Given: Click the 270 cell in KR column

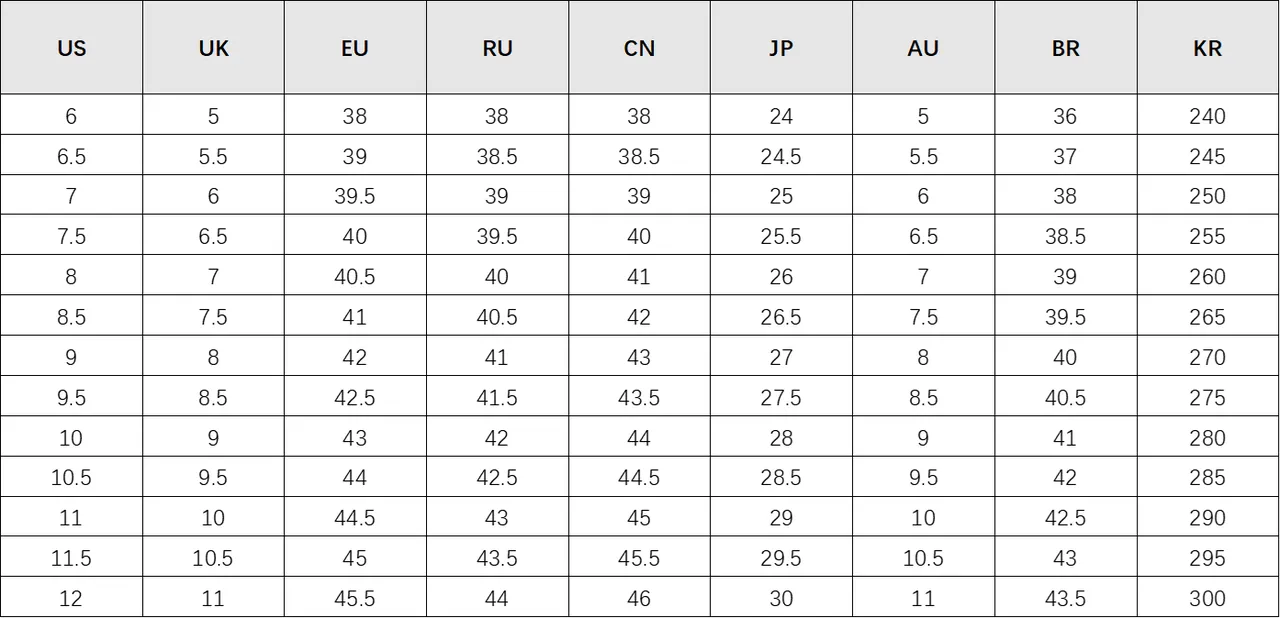Looking at the screenshot, I should [x=1207, y=357].
